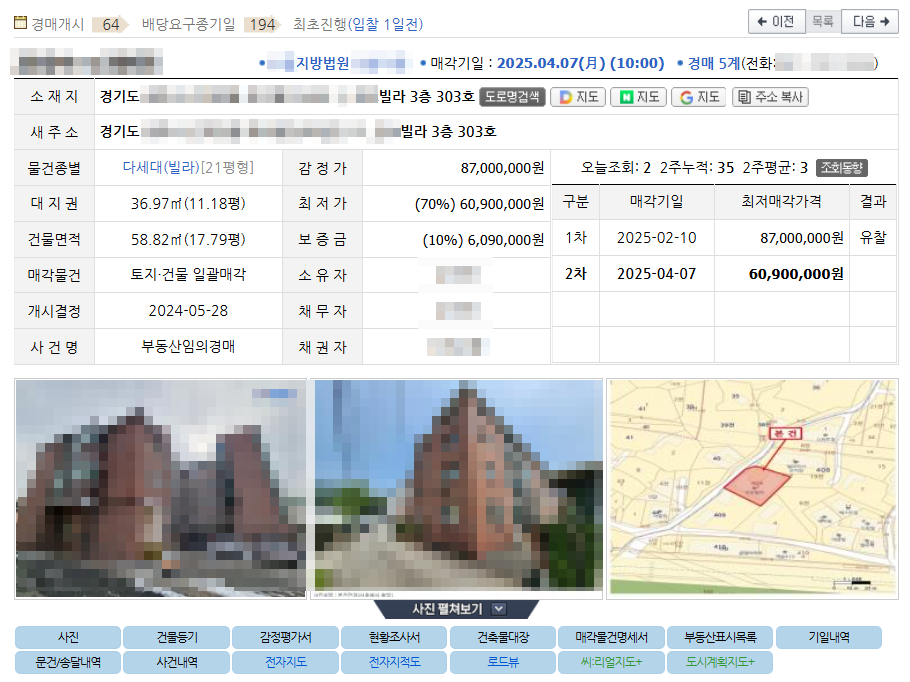910x682 pixels.
Task: Open the 전자지도 electronic map
Action: coord(284,662)
